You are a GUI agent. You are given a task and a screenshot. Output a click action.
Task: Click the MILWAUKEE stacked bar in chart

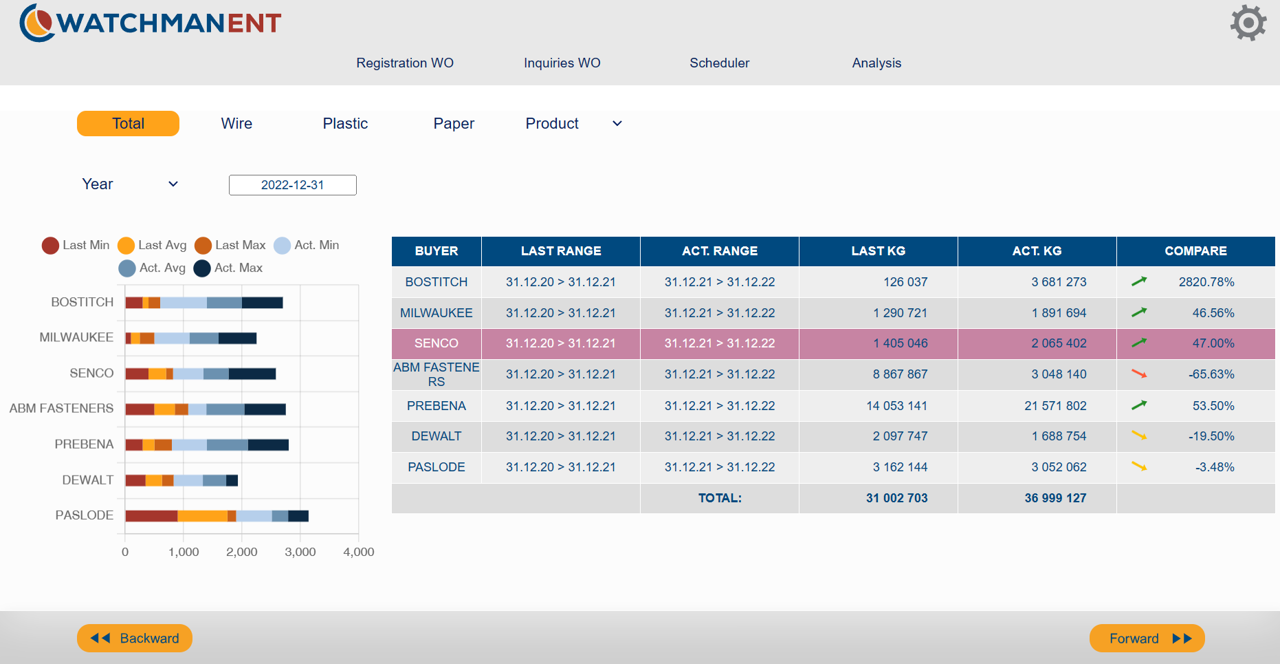pos(191,338)
